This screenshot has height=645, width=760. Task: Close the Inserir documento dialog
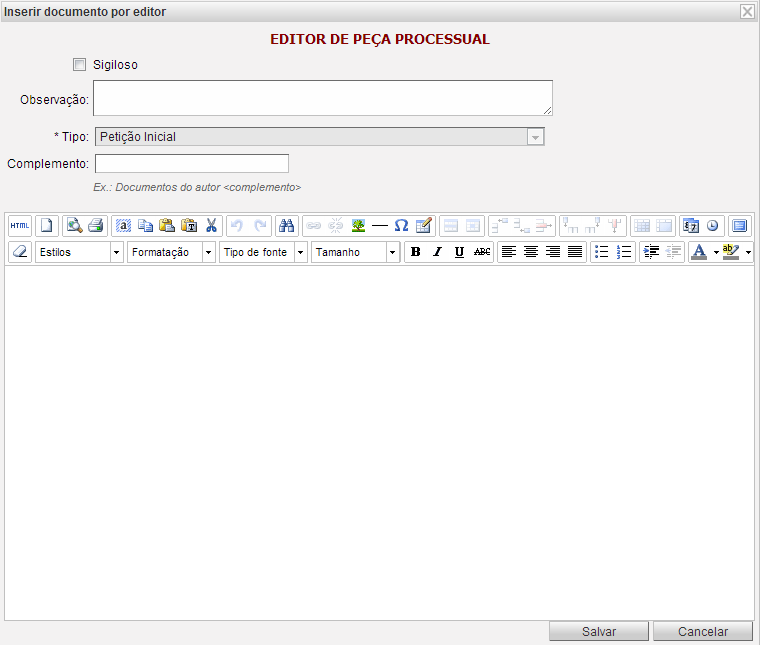(x=747, y=11)
